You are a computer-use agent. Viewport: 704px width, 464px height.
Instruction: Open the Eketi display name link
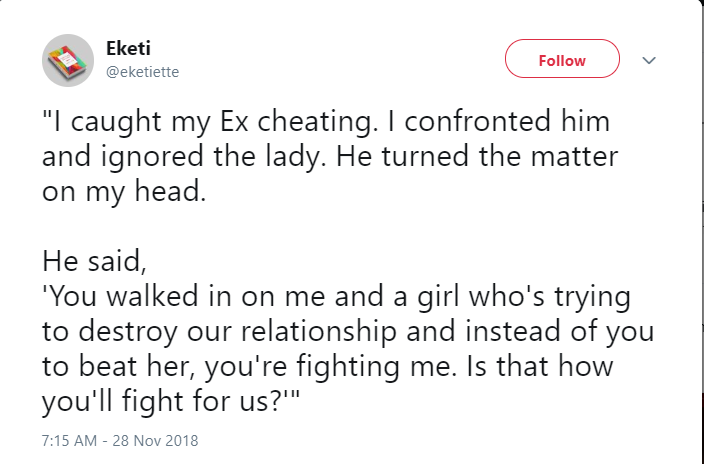coord(128,48)
